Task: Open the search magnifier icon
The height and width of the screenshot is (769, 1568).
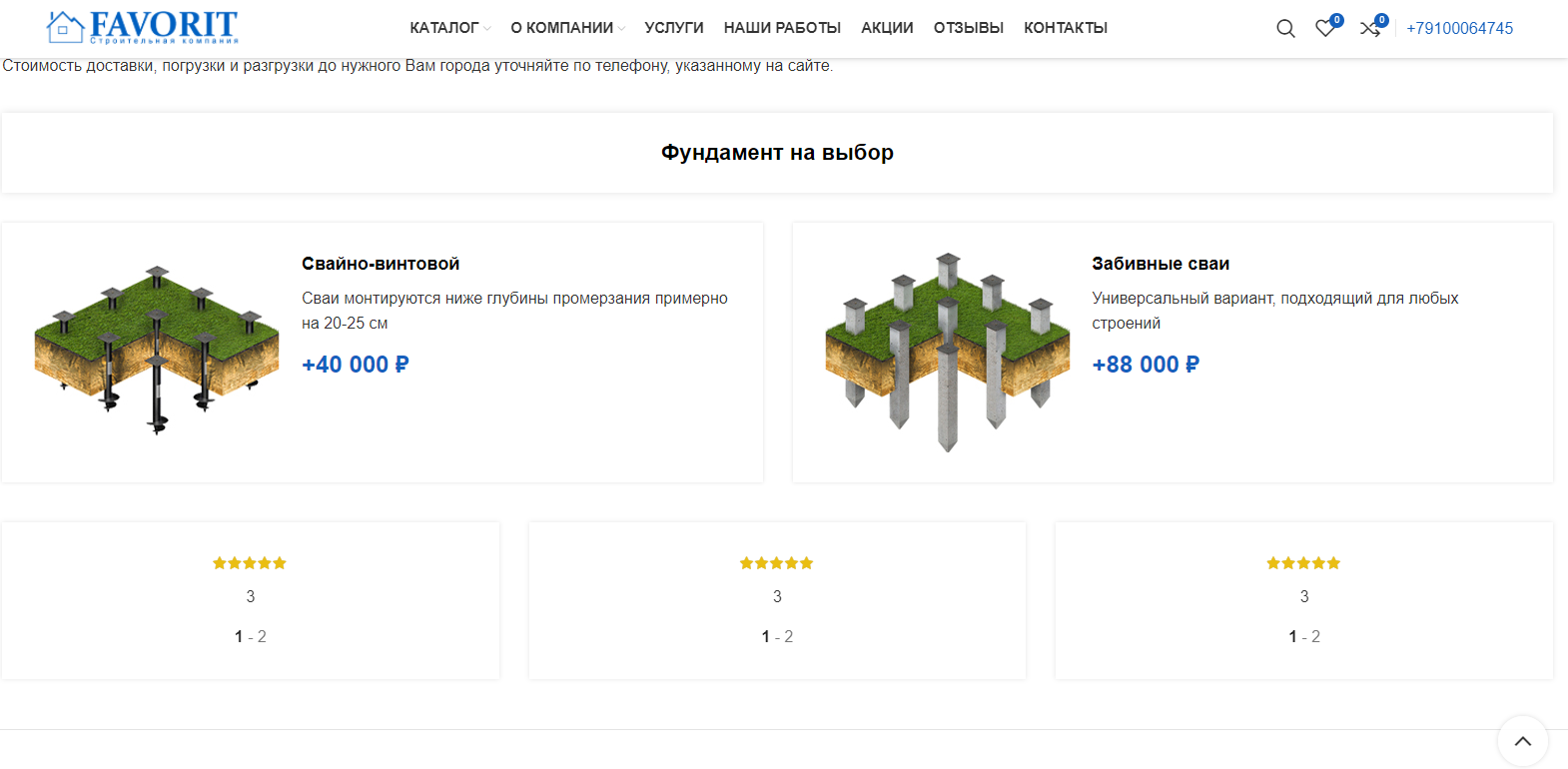Action: pyautogui.click(x=1285, y=29)
